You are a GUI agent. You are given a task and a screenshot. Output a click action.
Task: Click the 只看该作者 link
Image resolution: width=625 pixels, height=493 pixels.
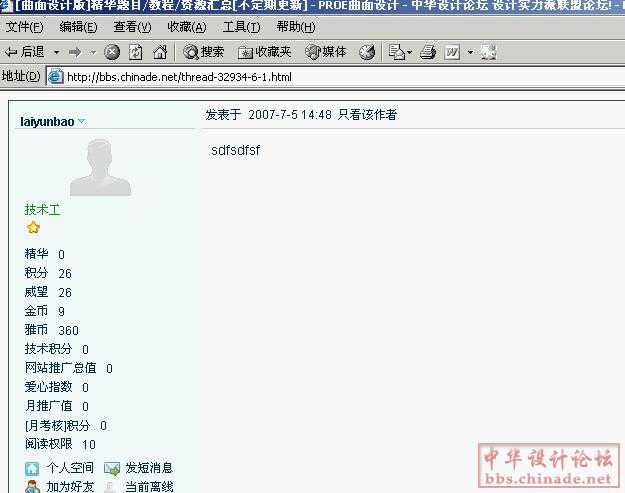367,115
